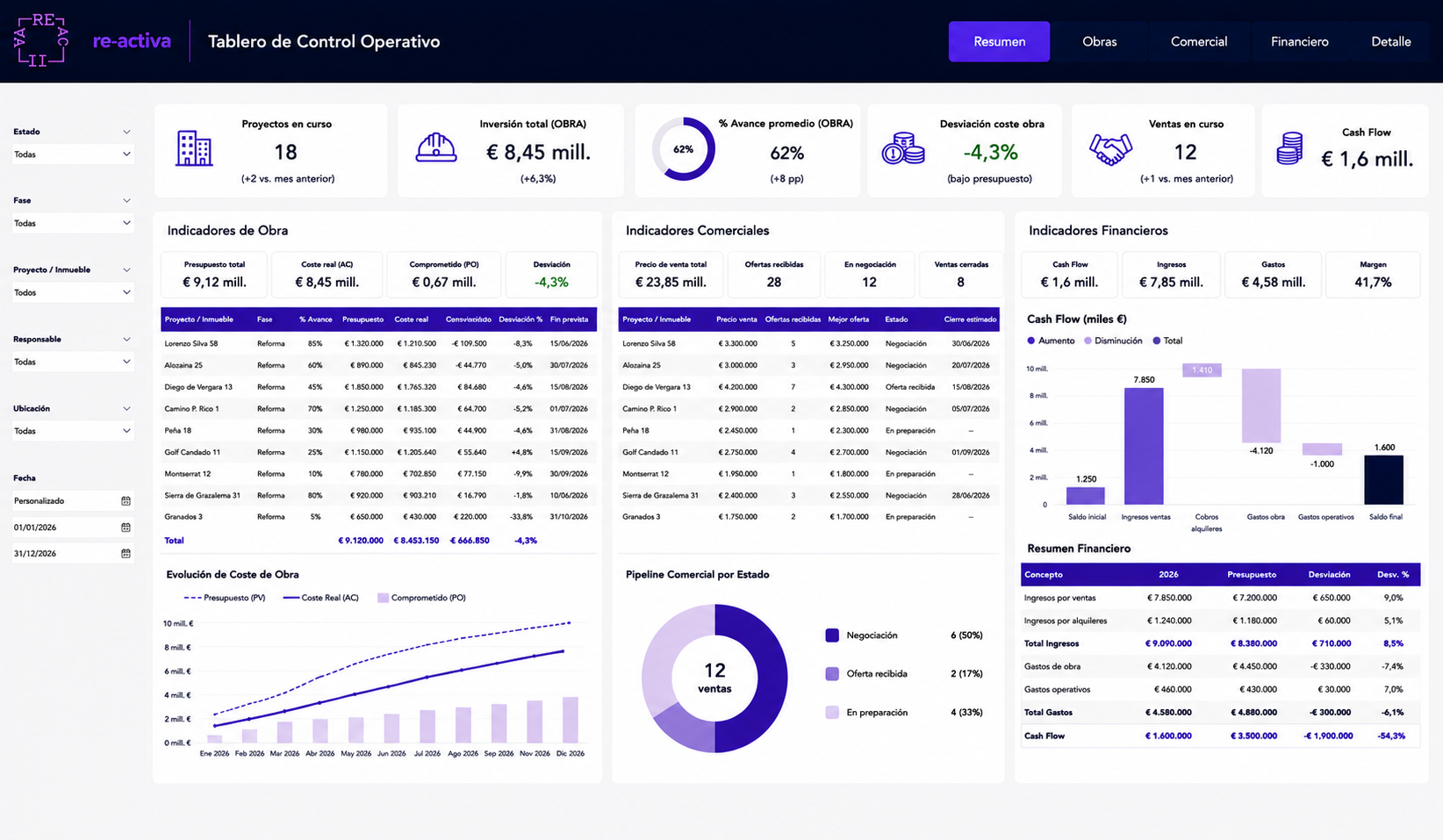Screen dimensions: 1443x840
Task: Click the Aumento legend dot
Action: (x=1030, y=341)
